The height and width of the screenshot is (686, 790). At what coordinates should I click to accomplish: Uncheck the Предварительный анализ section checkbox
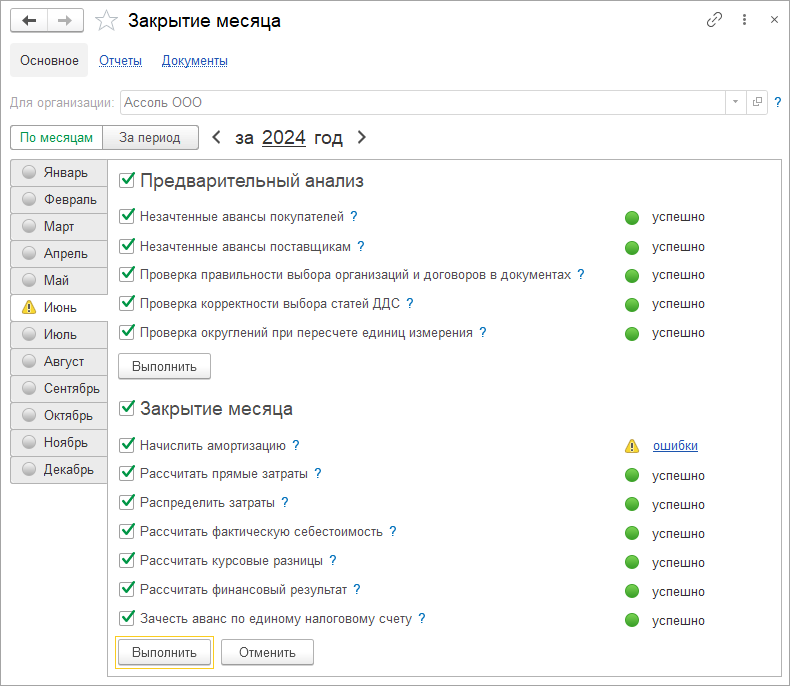[x=127, y=181]
